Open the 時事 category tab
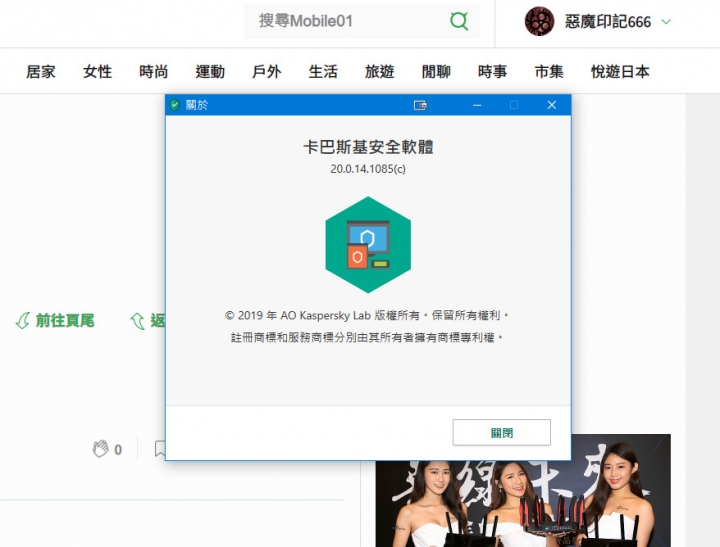Screen dimensions: 720x547 point(493,72)
